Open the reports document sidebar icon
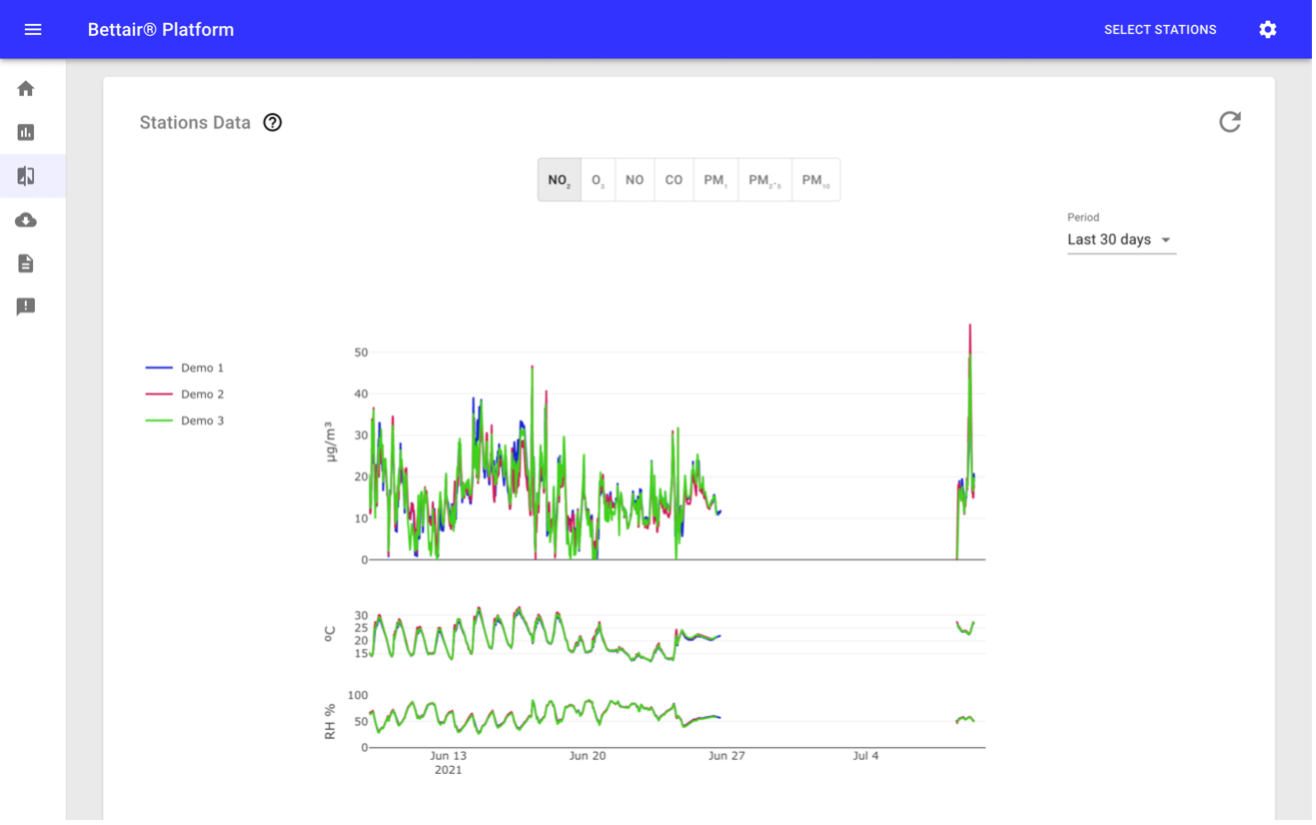 (x=26, y=263)
